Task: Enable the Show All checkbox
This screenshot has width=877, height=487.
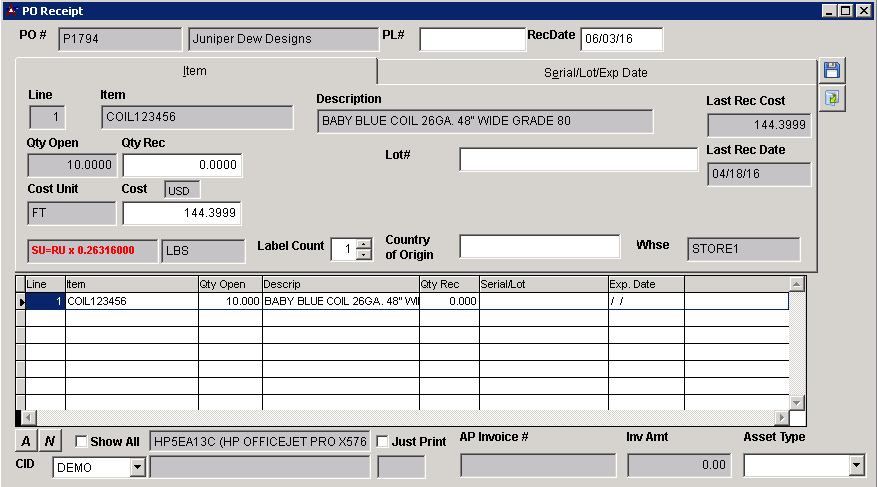Action: [82, 442]
